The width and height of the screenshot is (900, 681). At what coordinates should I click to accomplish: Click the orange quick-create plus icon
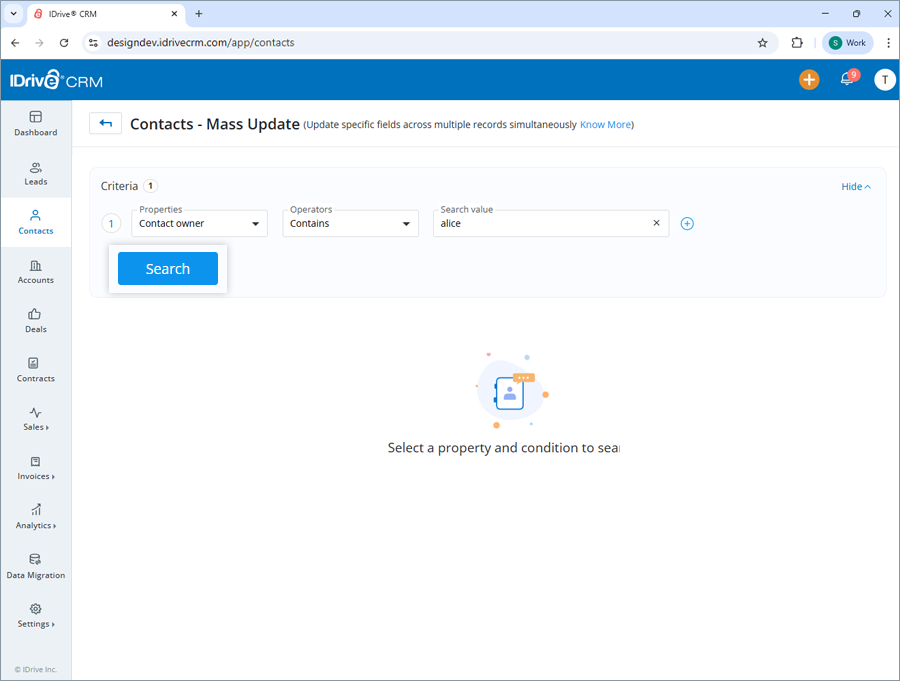[x=809, y=78]
